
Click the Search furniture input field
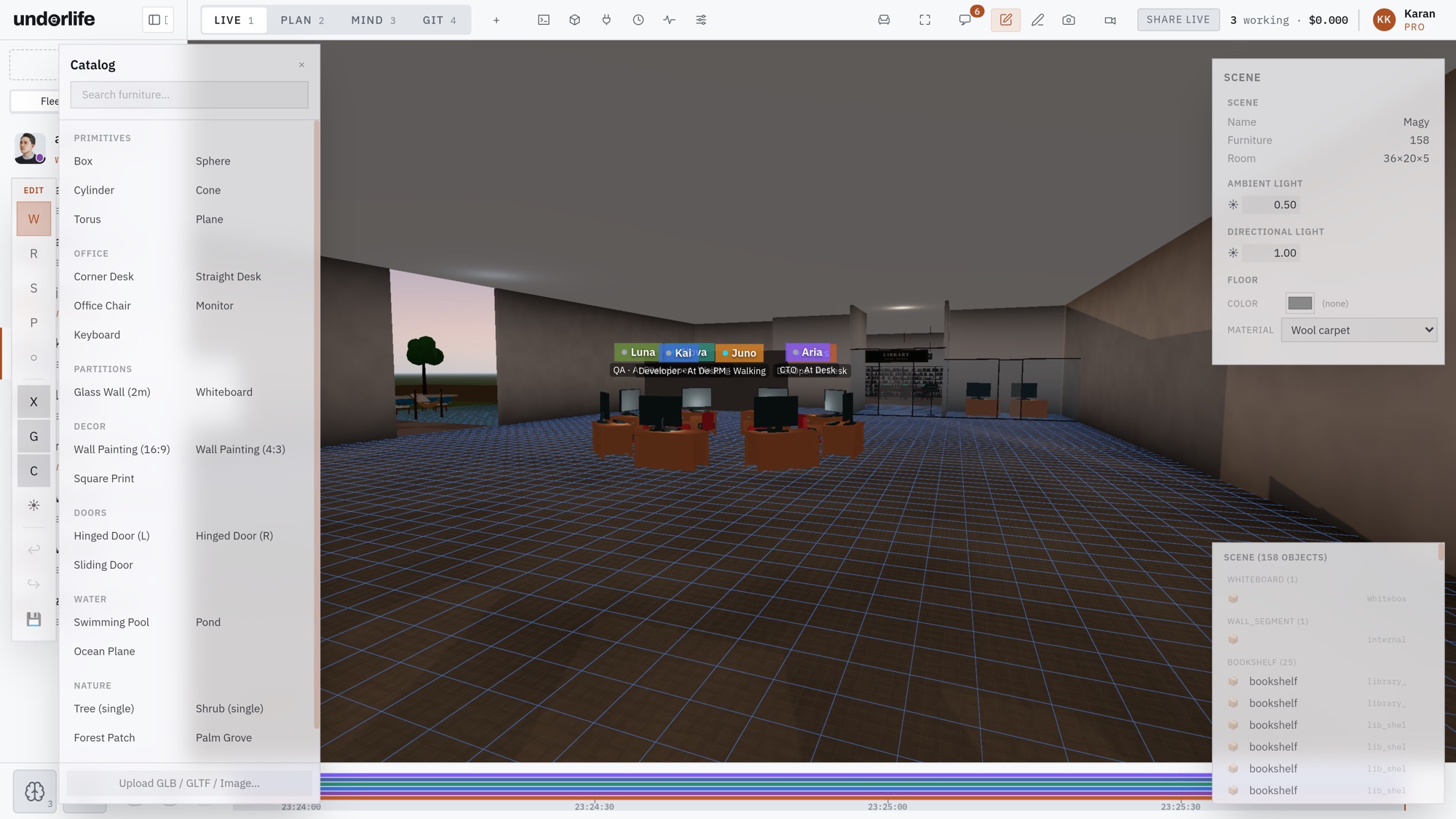(x=189, y=95)
